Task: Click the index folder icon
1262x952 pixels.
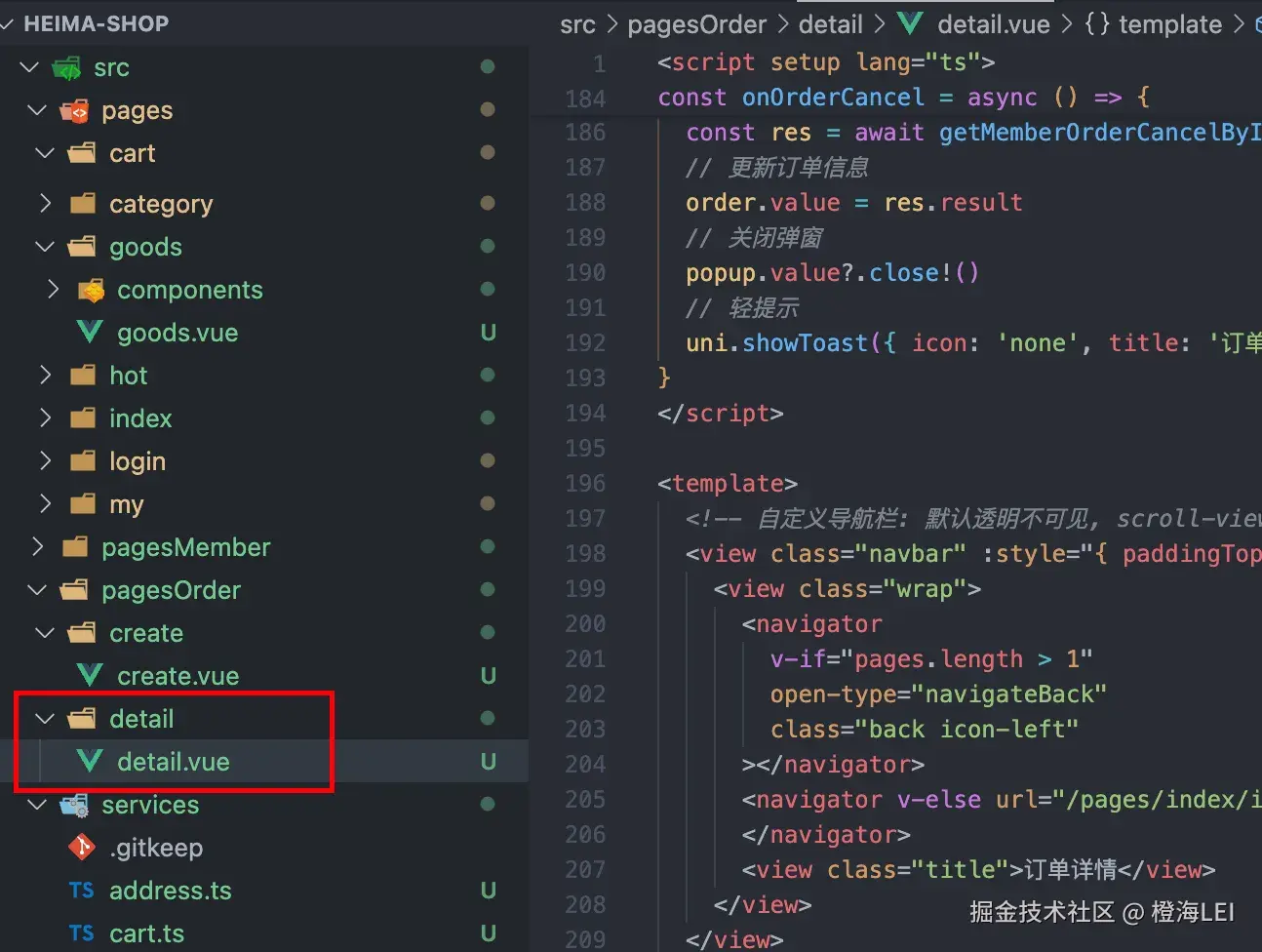Action: (83, 418)
